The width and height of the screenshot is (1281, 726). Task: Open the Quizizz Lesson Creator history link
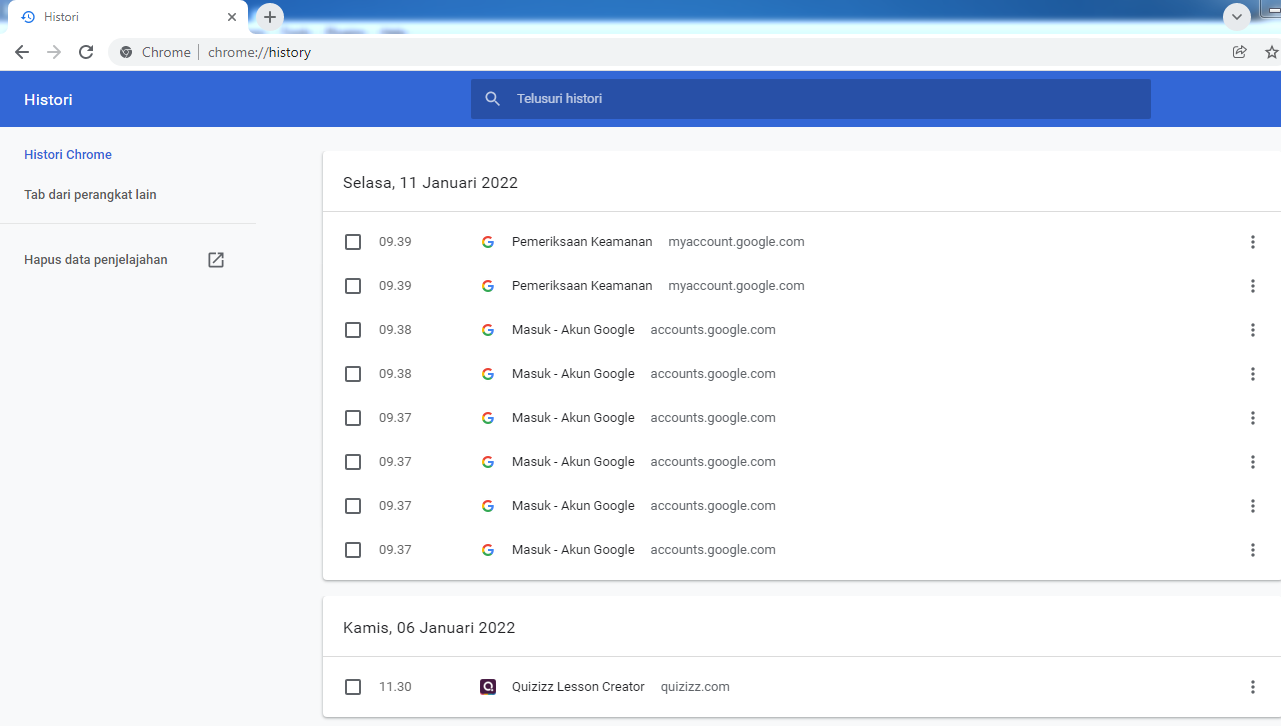pos(578,687)
